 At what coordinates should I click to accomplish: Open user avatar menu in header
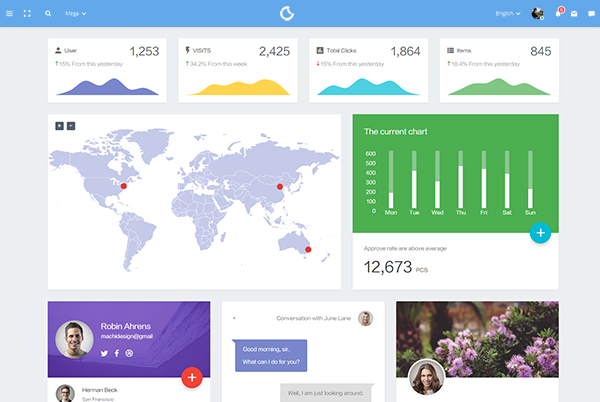(537, 14)
